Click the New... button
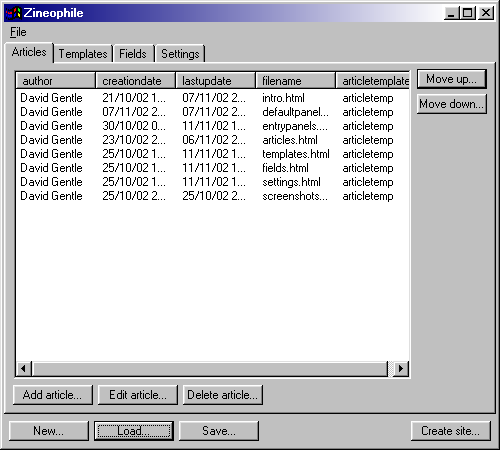Viewport: 500px width, 450px height. [x=49, y=431]
